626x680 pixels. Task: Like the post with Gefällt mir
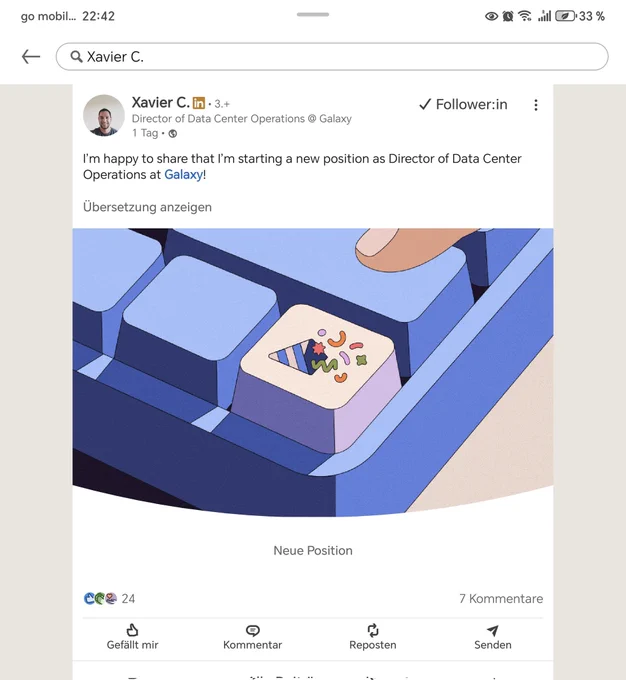click(x=132, y=637)
